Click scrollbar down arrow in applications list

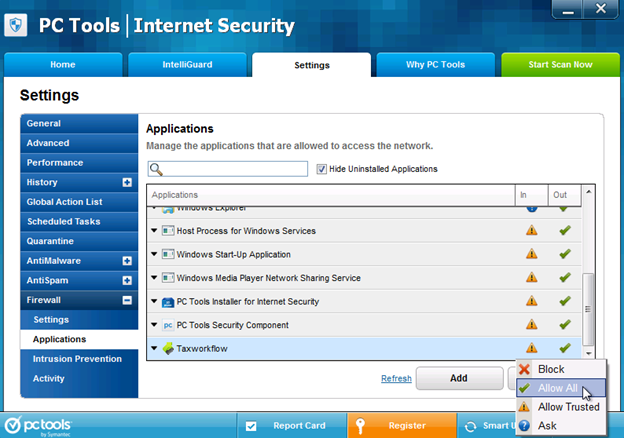[x=588, y=353]
